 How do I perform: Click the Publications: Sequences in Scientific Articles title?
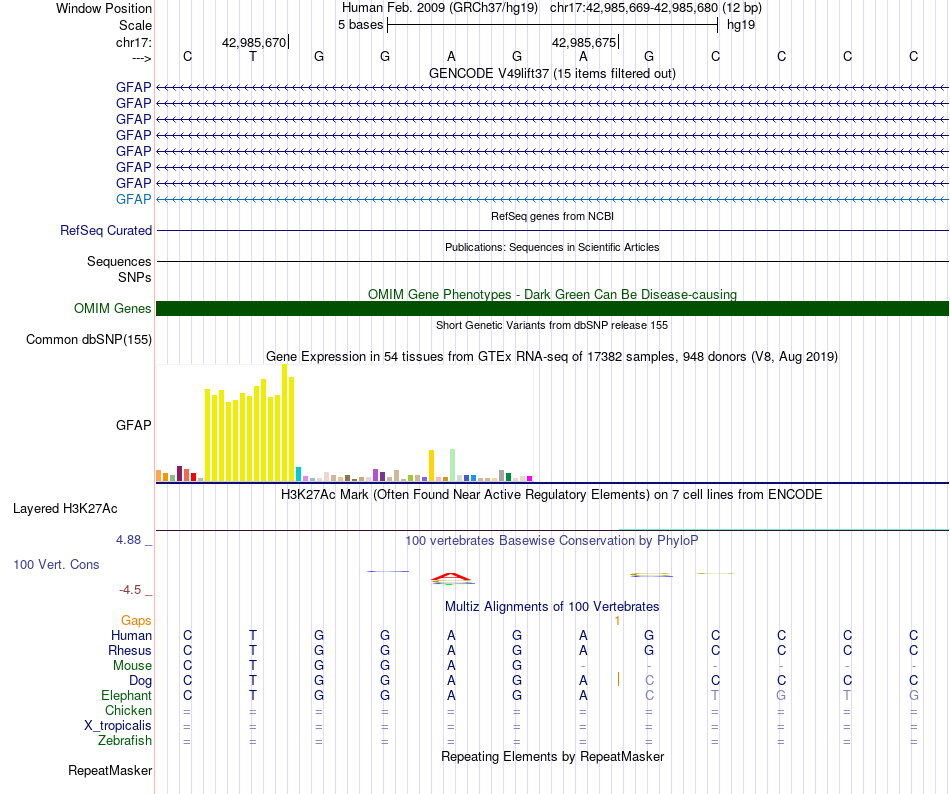coord(552,247)
